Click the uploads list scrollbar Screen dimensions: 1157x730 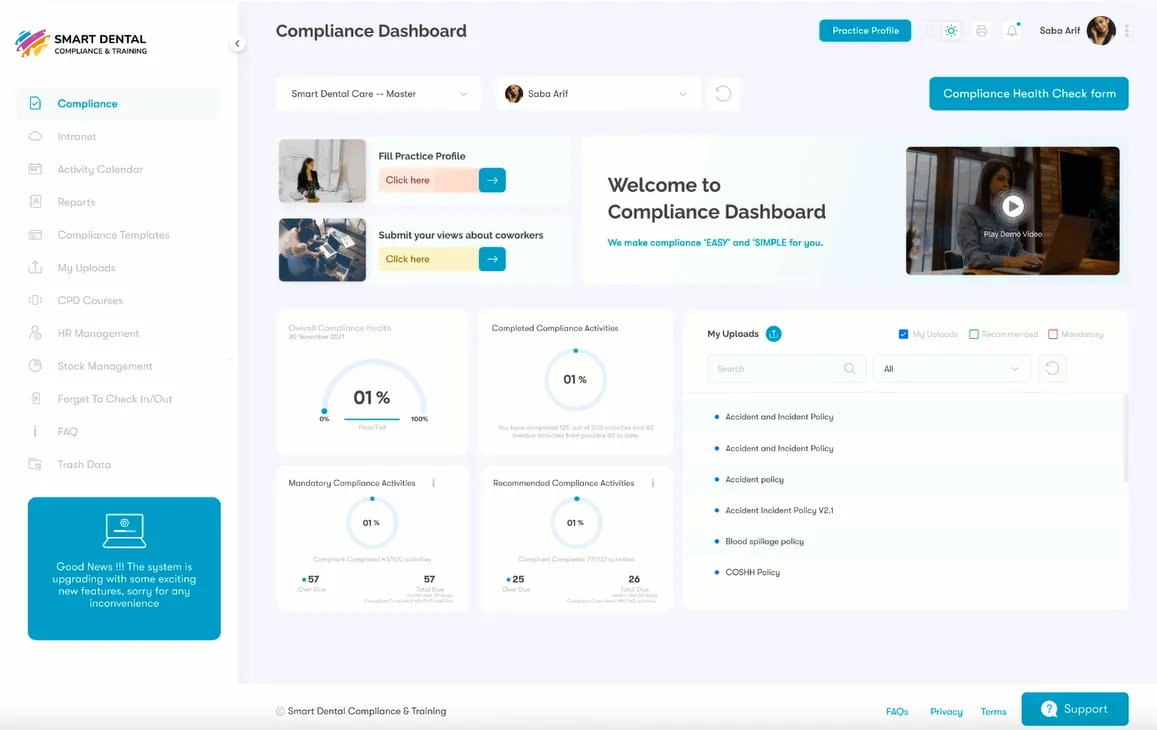1125,438
